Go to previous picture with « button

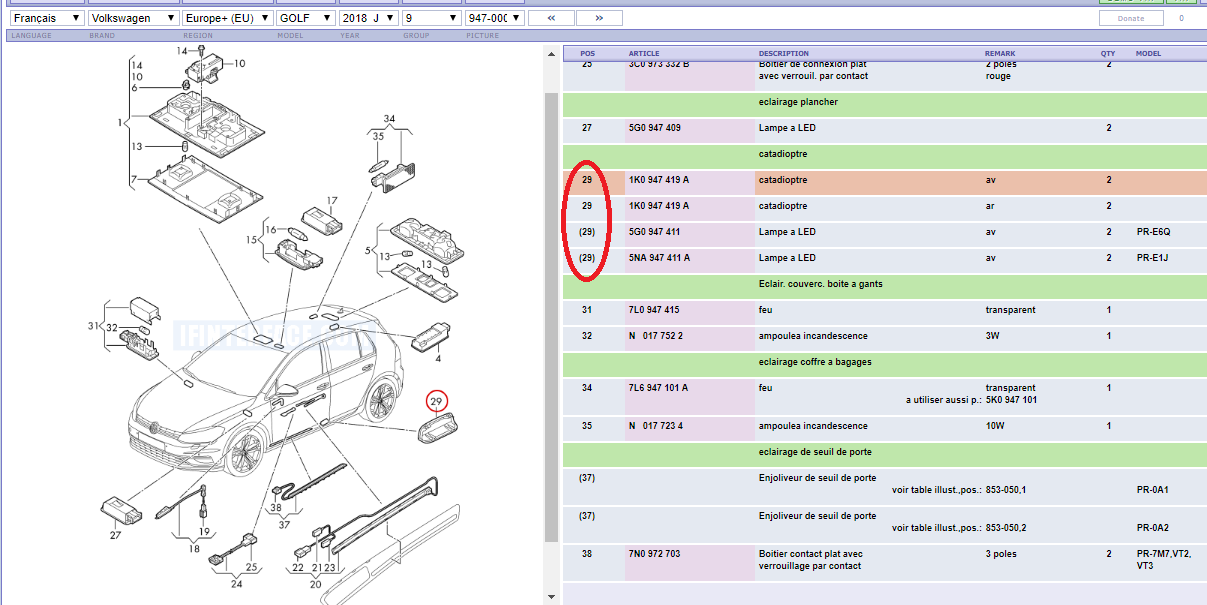(x=551, y=18)
